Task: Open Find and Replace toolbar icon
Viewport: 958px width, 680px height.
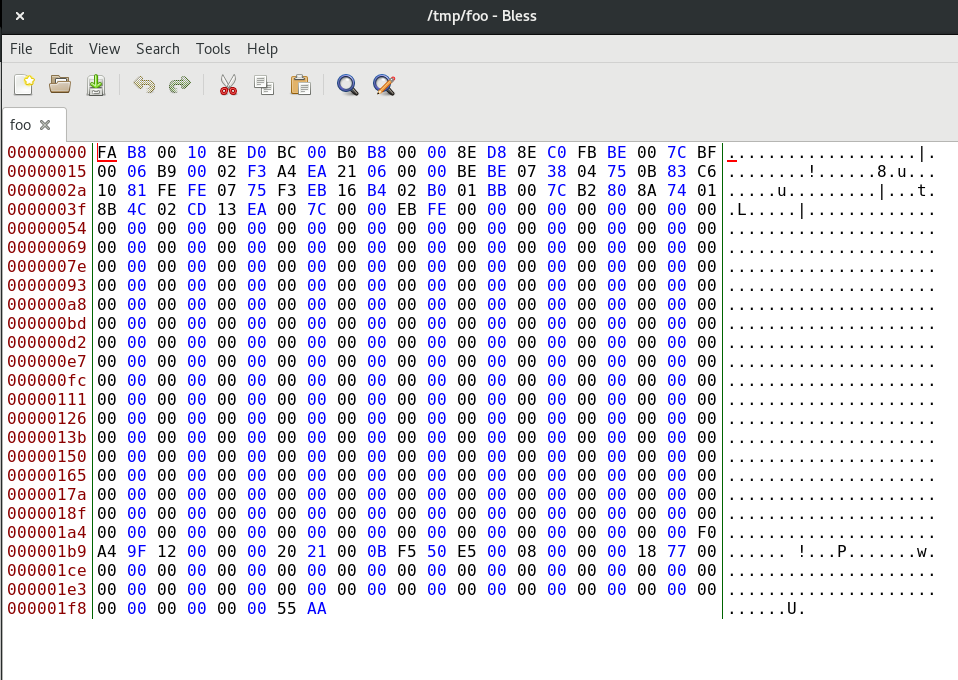Action: click(384, 84)
